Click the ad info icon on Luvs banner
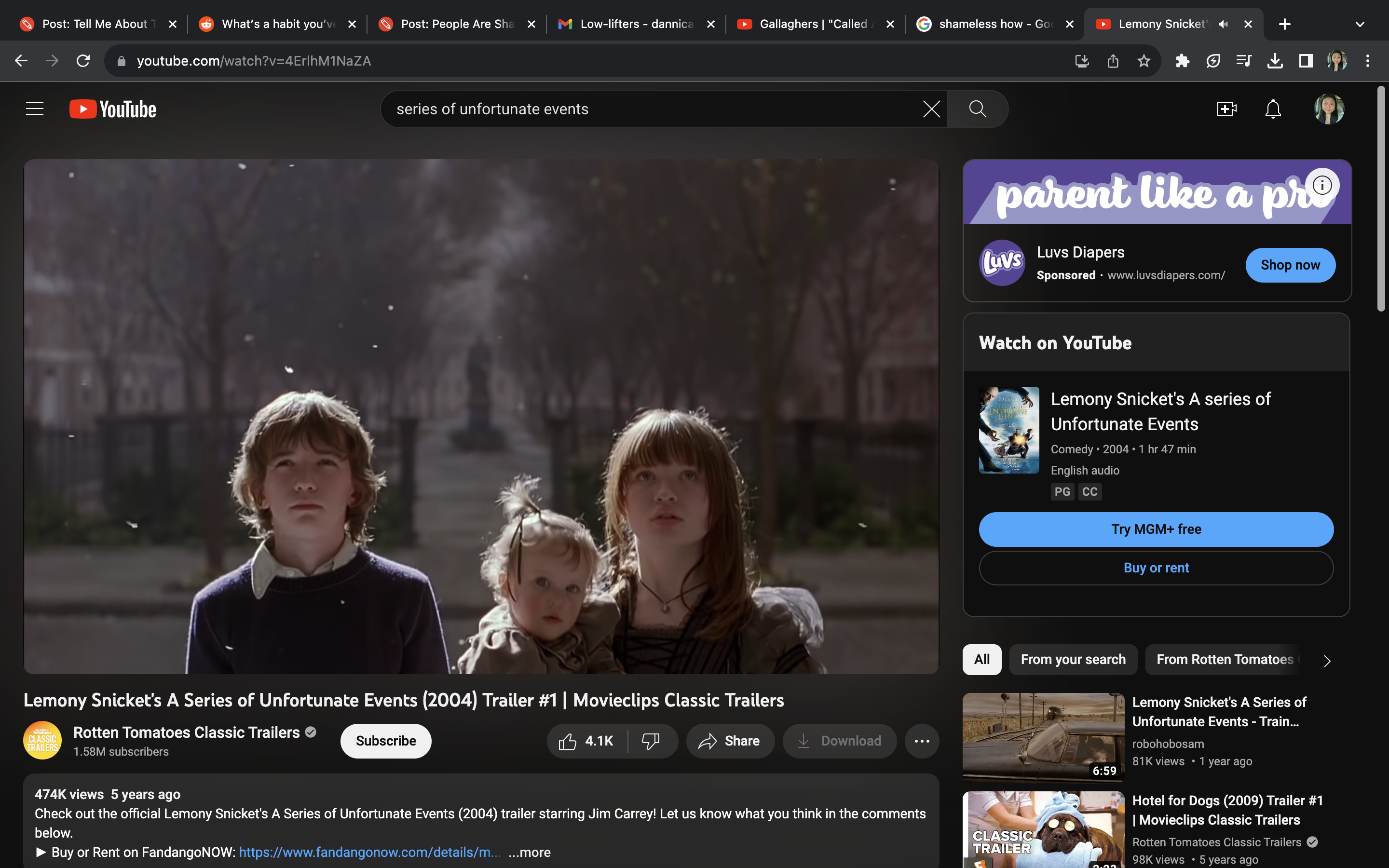 tap(1322, 186)
